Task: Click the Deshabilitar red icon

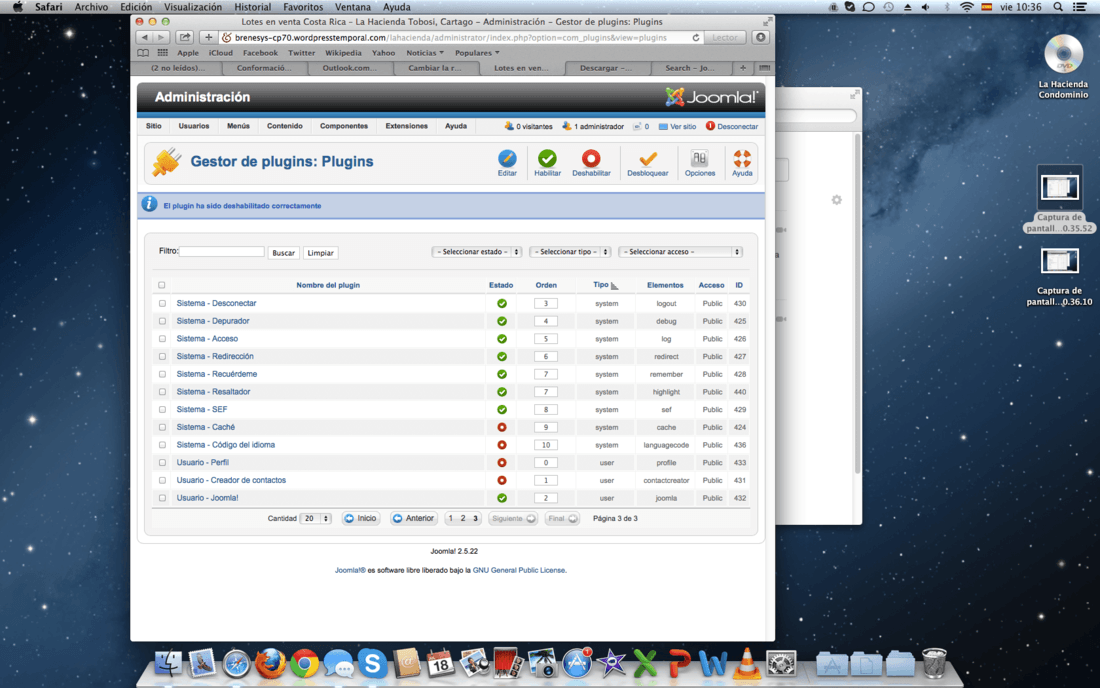Action: 591,158
